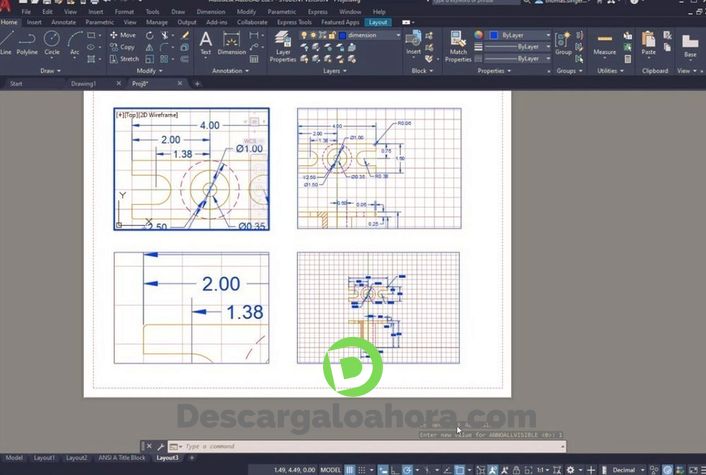Expand the Draw panel
The width and height of the screenshot is (706, 475).
pos(50,71)
